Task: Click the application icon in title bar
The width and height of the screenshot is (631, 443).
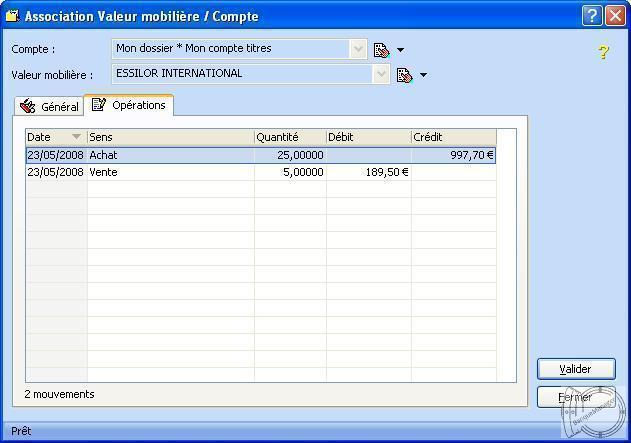Action: (x=12, y=16)
